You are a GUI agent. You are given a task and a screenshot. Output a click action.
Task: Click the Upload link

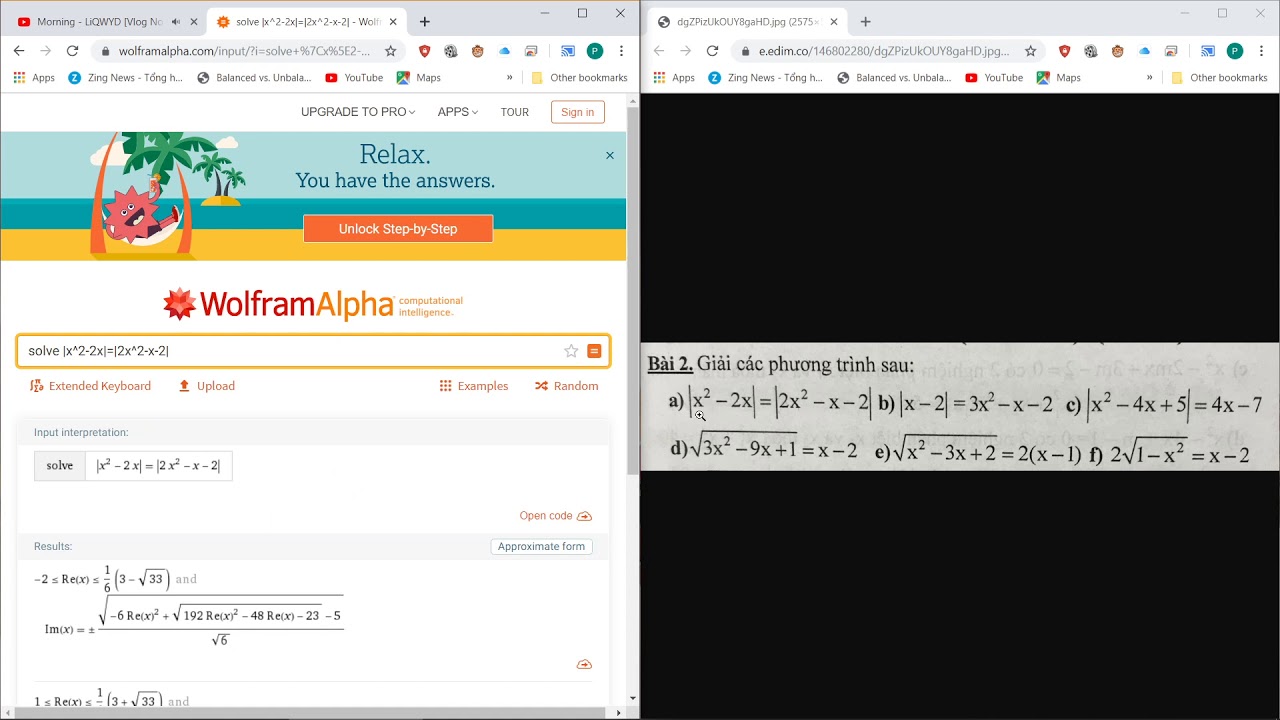207,386
